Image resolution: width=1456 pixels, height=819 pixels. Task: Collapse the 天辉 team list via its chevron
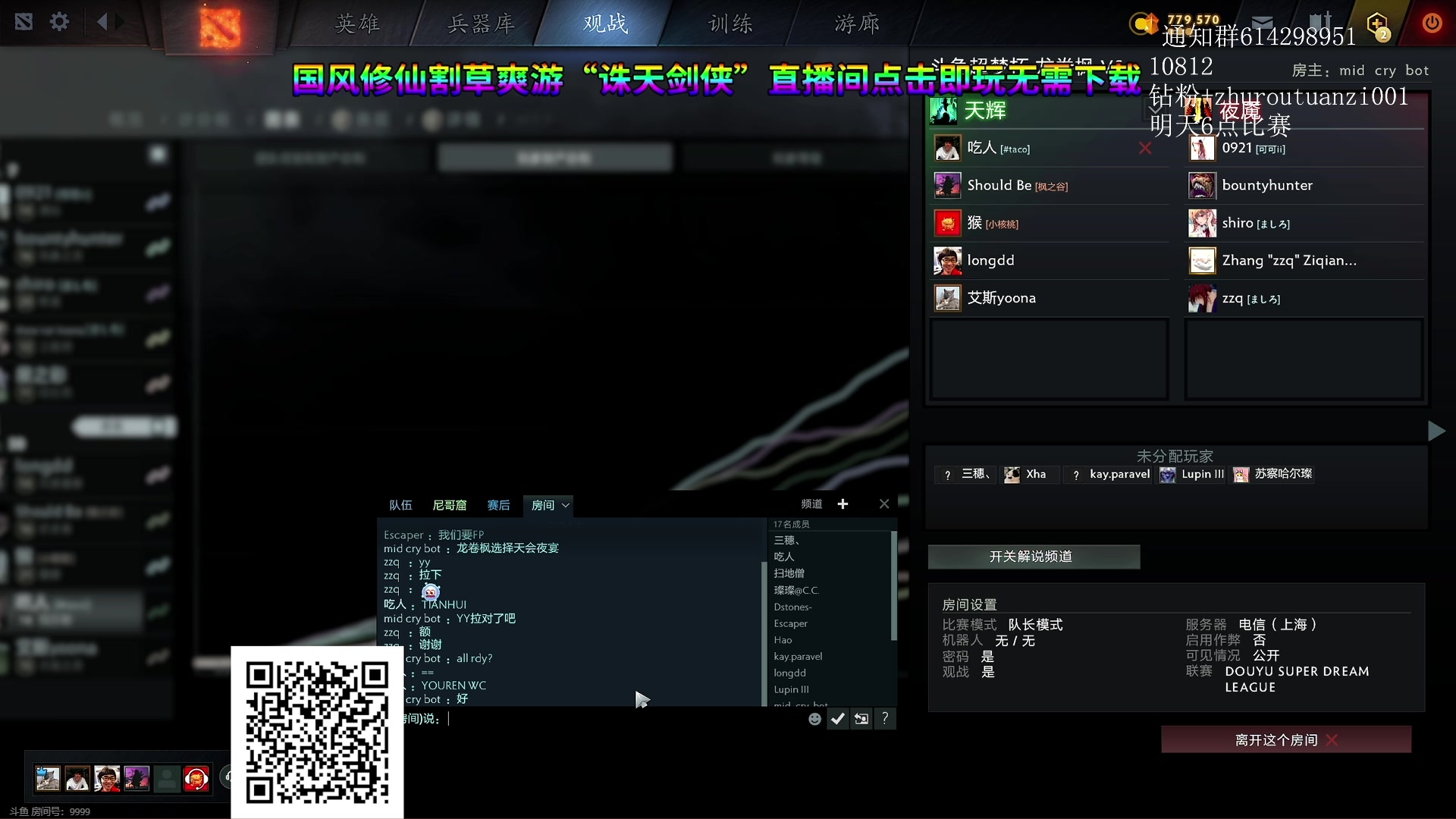click(x=1155, y=110)
